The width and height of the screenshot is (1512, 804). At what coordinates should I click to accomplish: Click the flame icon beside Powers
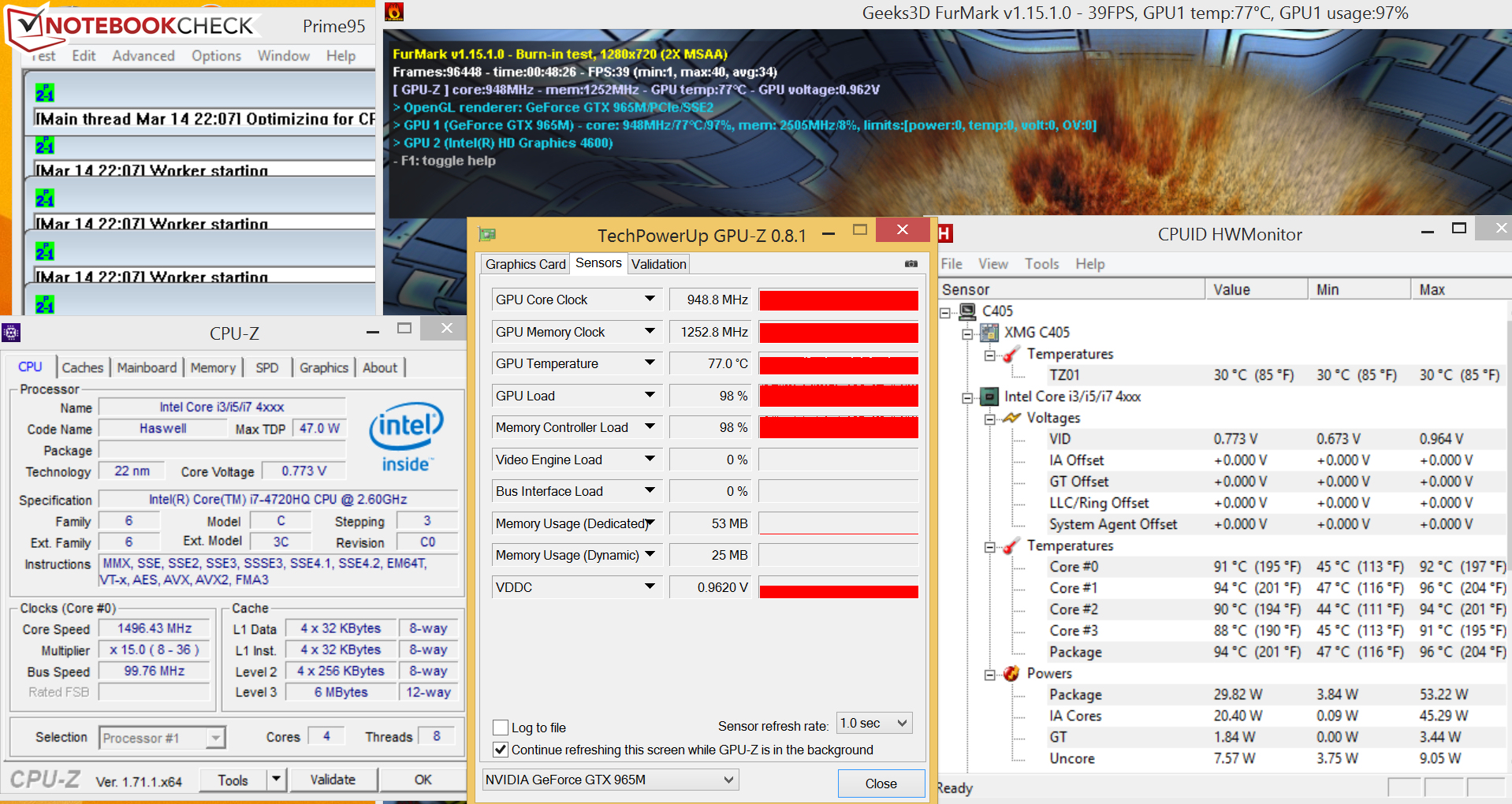[1011, 673]
